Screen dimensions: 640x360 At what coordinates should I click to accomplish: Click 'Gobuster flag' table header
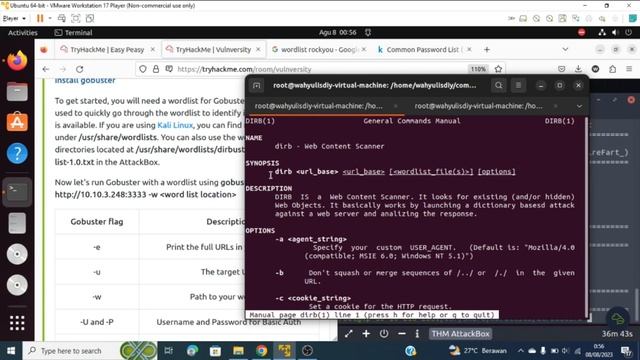97,222
